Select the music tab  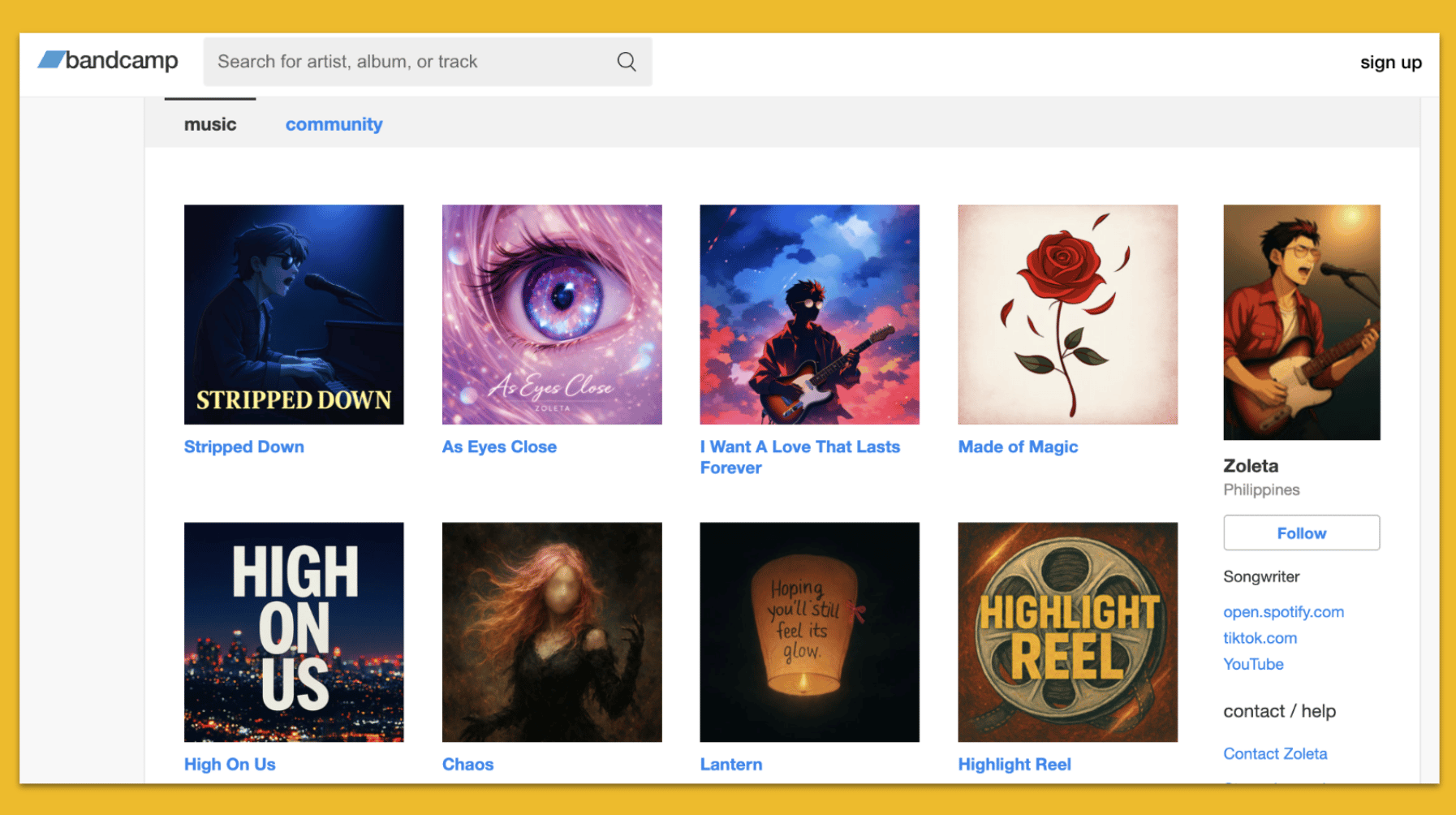(210, 124)
